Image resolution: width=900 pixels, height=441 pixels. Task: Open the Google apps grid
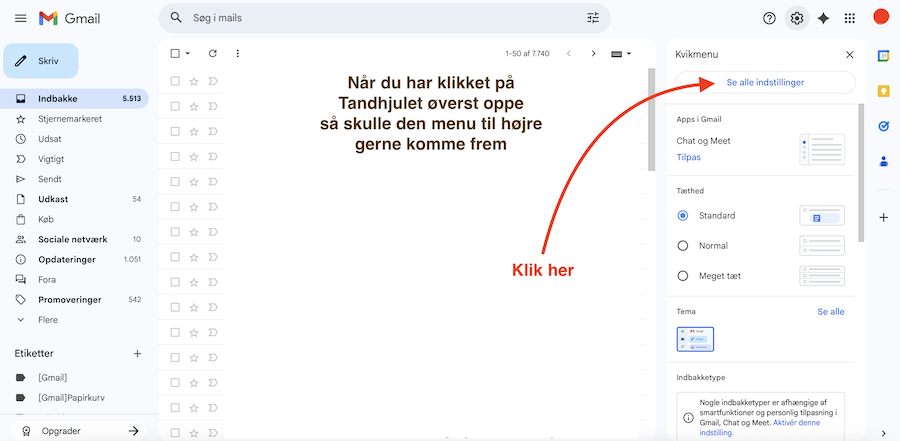tap(850, 18)
